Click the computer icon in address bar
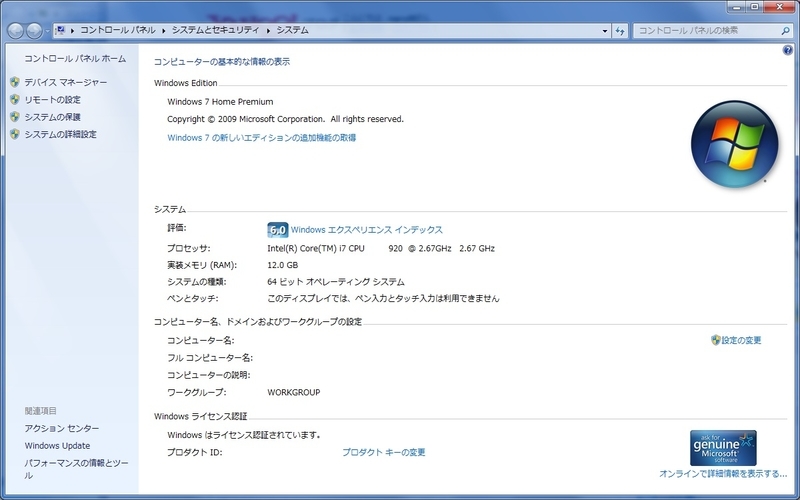Viewport: 800px width, 500px height. tap(60, 30)
